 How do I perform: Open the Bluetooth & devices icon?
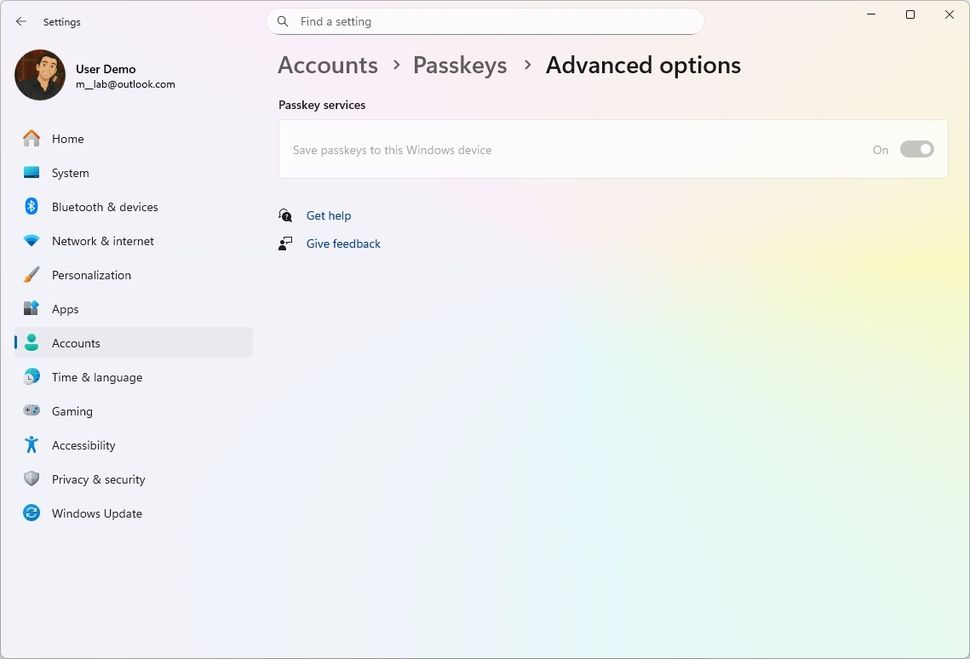(32, 207)
